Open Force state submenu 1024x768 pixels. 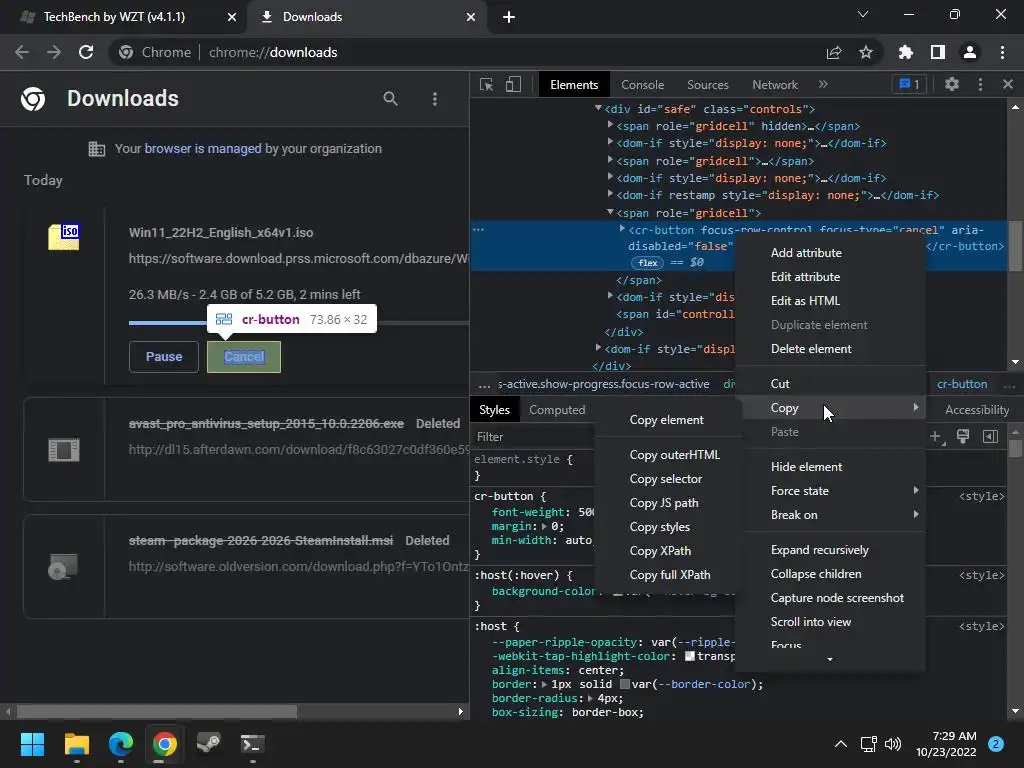pyautogui.click(x=831, y=490)
